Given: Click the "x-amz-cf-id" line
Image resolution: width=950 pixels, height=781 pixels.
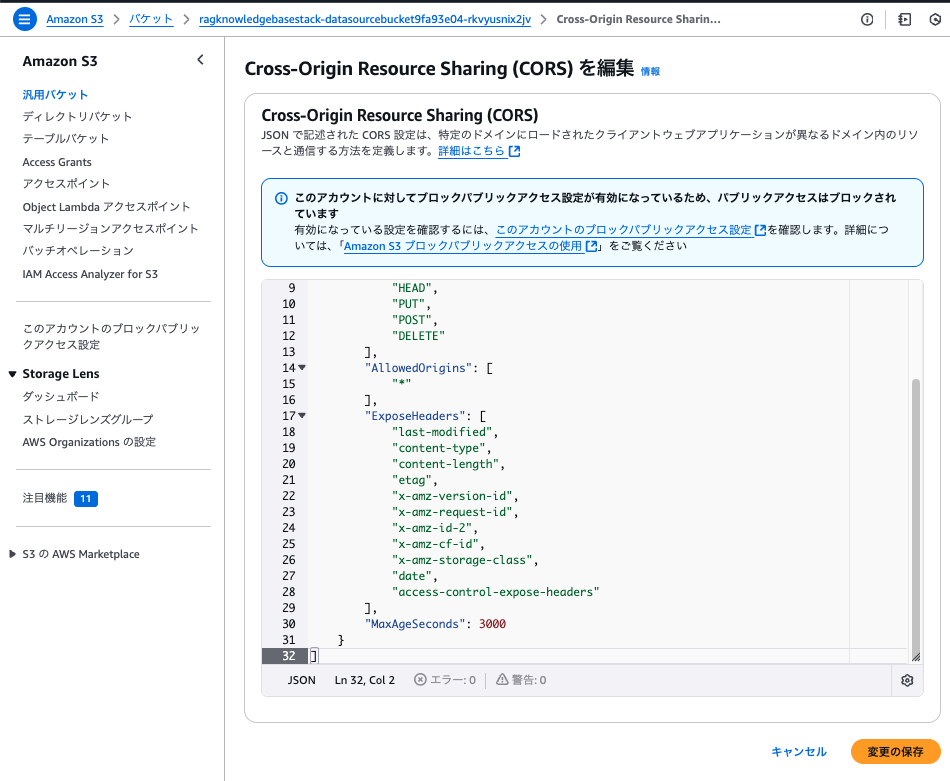Looking at the screenshot, I should 437,544.
